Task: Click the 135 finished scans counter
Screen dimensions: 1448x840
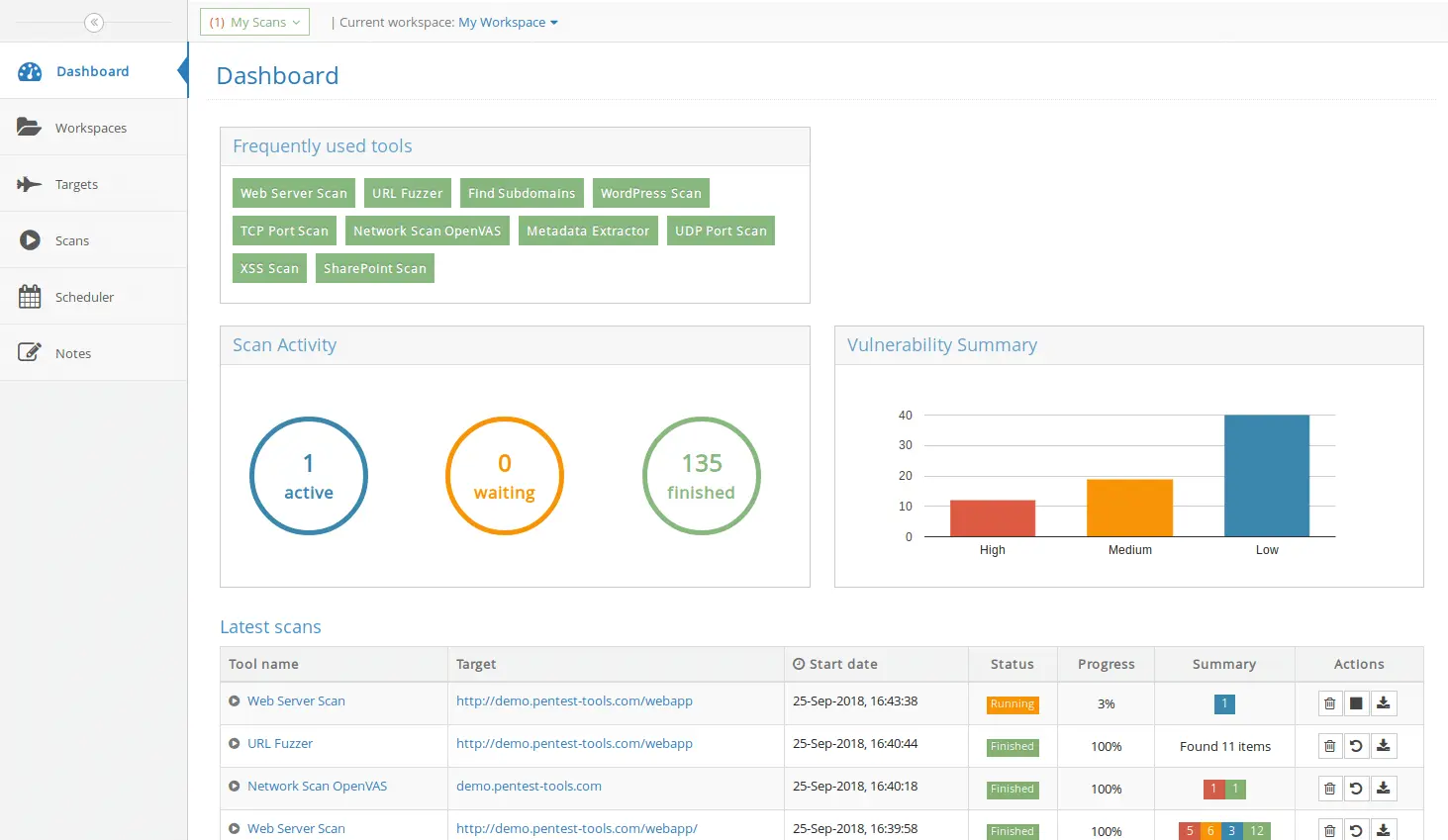Action: tap(701, 475)
